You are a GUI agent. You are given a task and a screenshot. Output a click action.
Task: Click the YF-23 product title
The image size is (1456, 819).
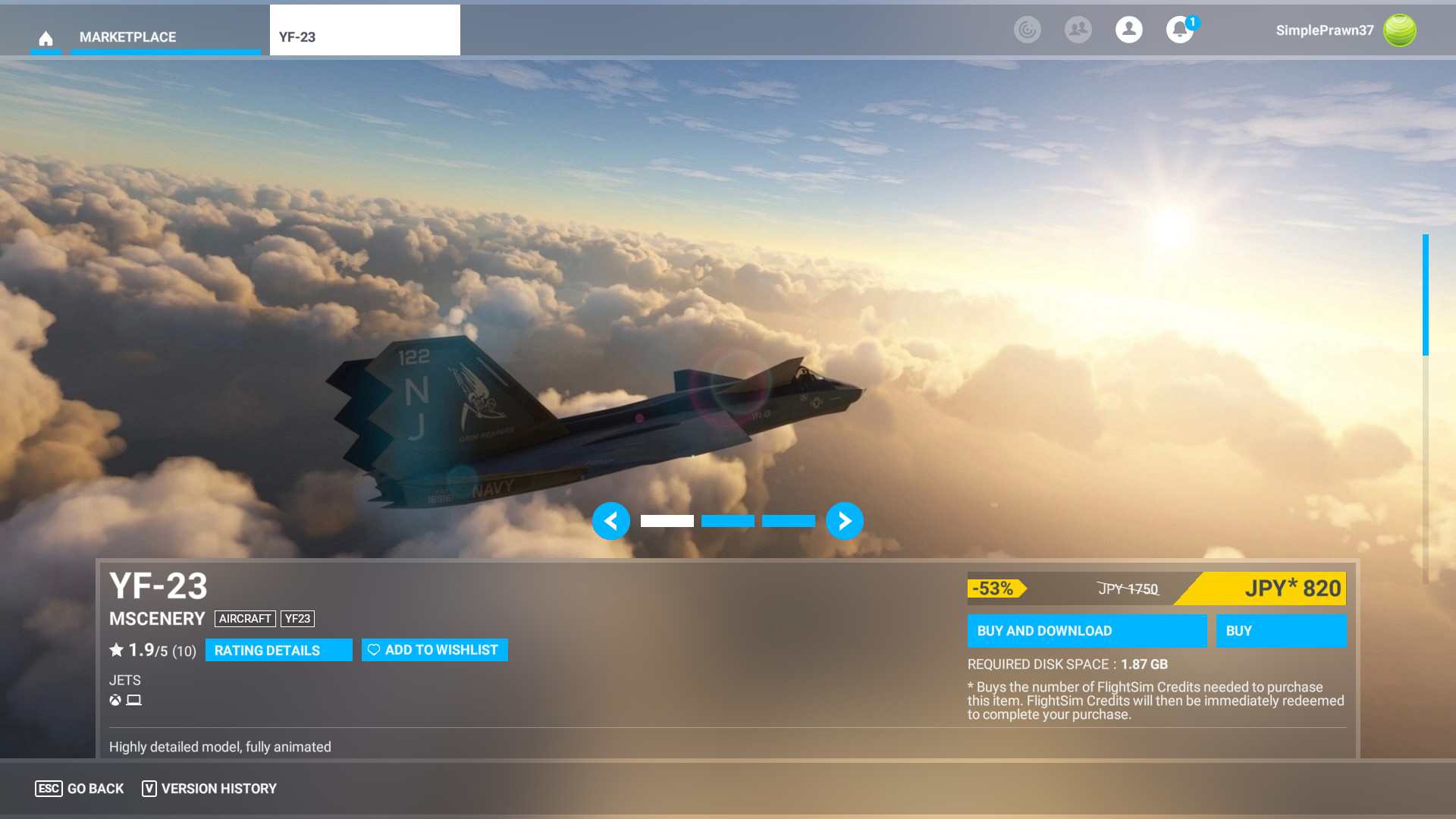coord(158,586)
